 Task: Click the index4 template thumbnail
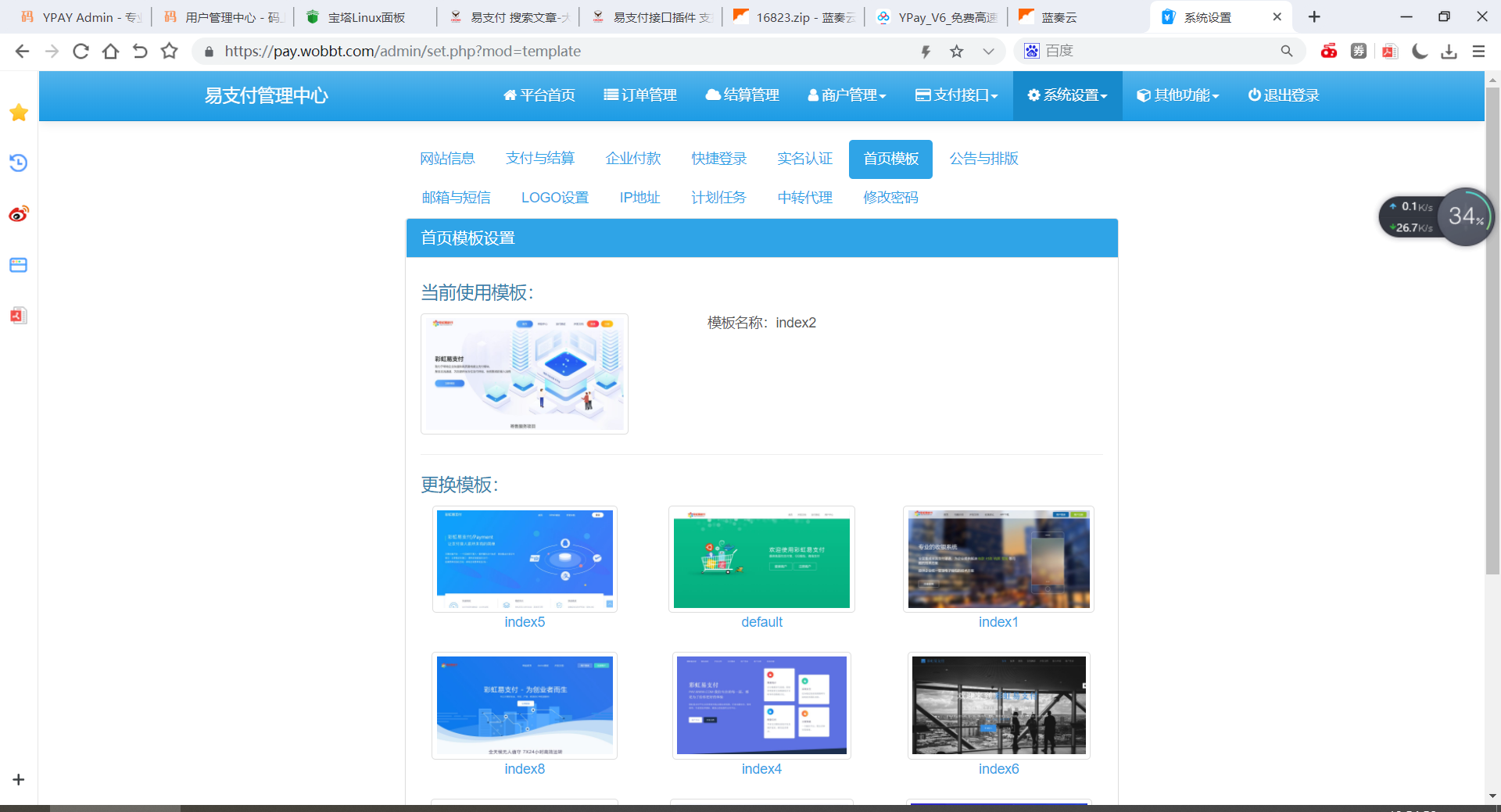[x=761, y=705]
